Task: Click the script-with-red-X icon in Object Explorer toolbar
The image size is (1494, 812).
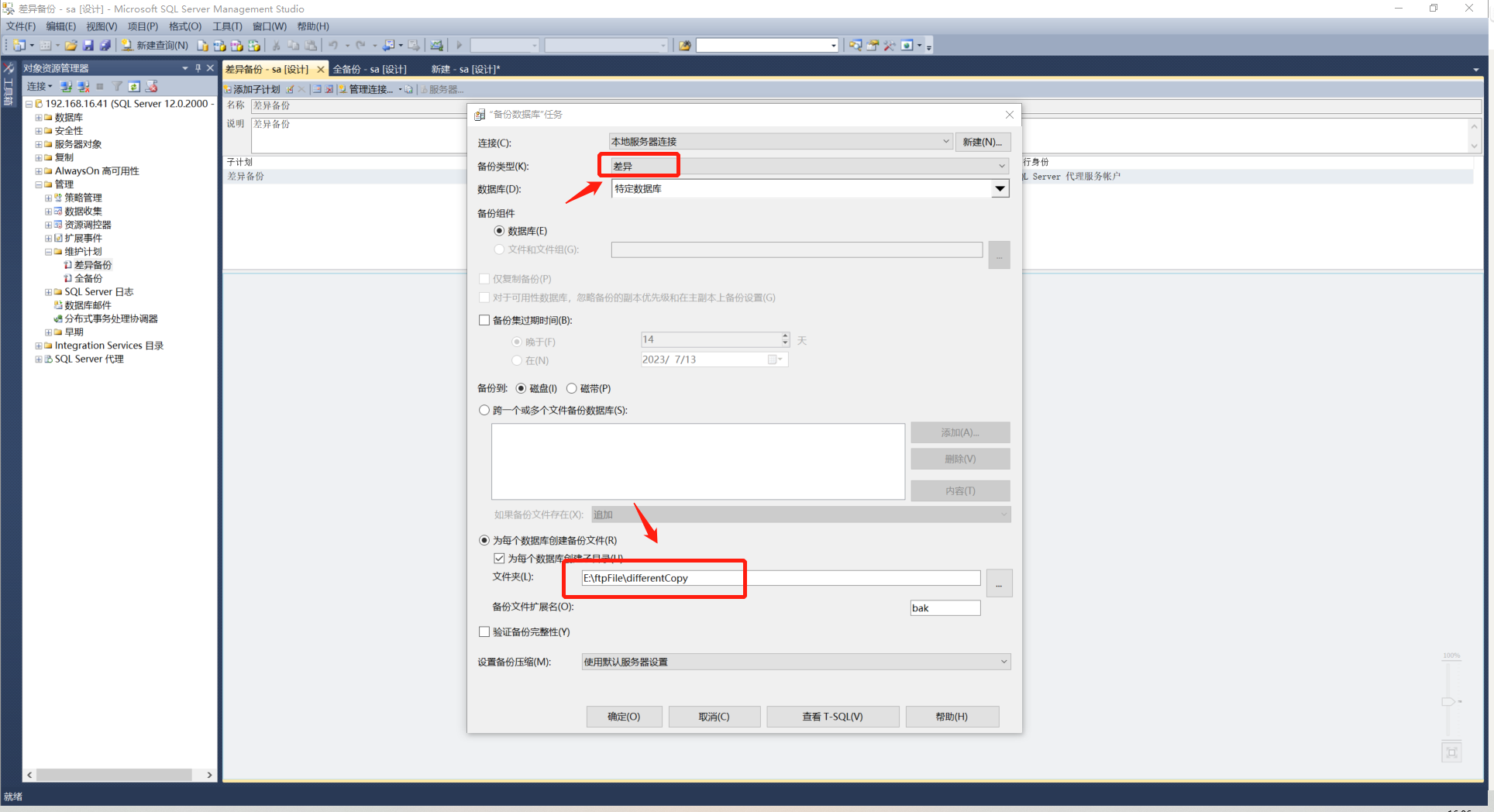Action: pyautogui.click(x=151, y=86)
